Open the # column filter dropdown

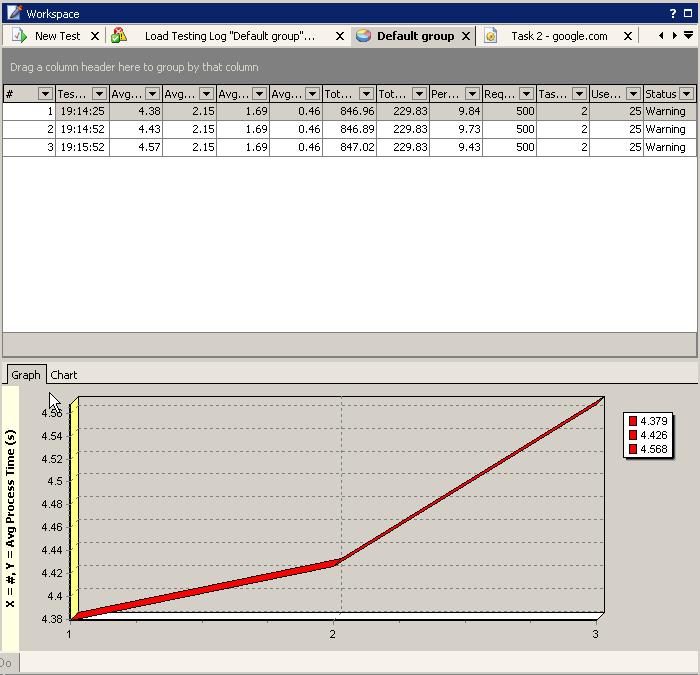coord(45,94)
